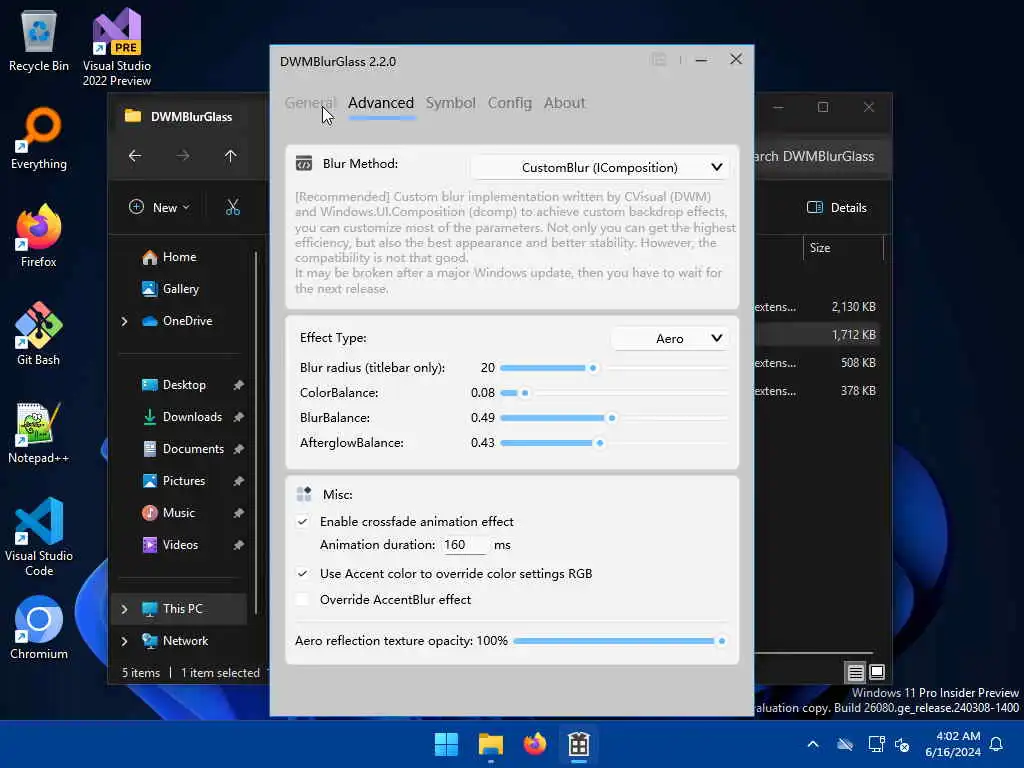Screen dimensions: 1024x768
Task: Open the Everything search shortcut
Action: coord(39,138)
